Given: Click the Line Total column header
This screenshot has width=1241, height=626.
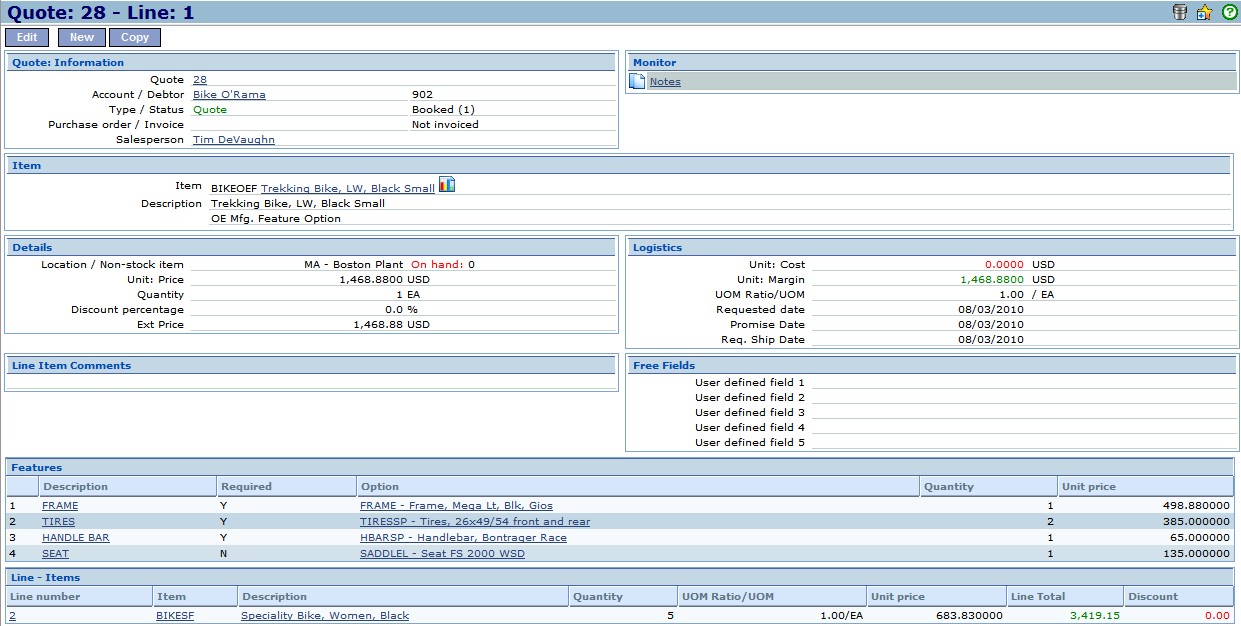Looking at the screenshot, I should 1037,597.
